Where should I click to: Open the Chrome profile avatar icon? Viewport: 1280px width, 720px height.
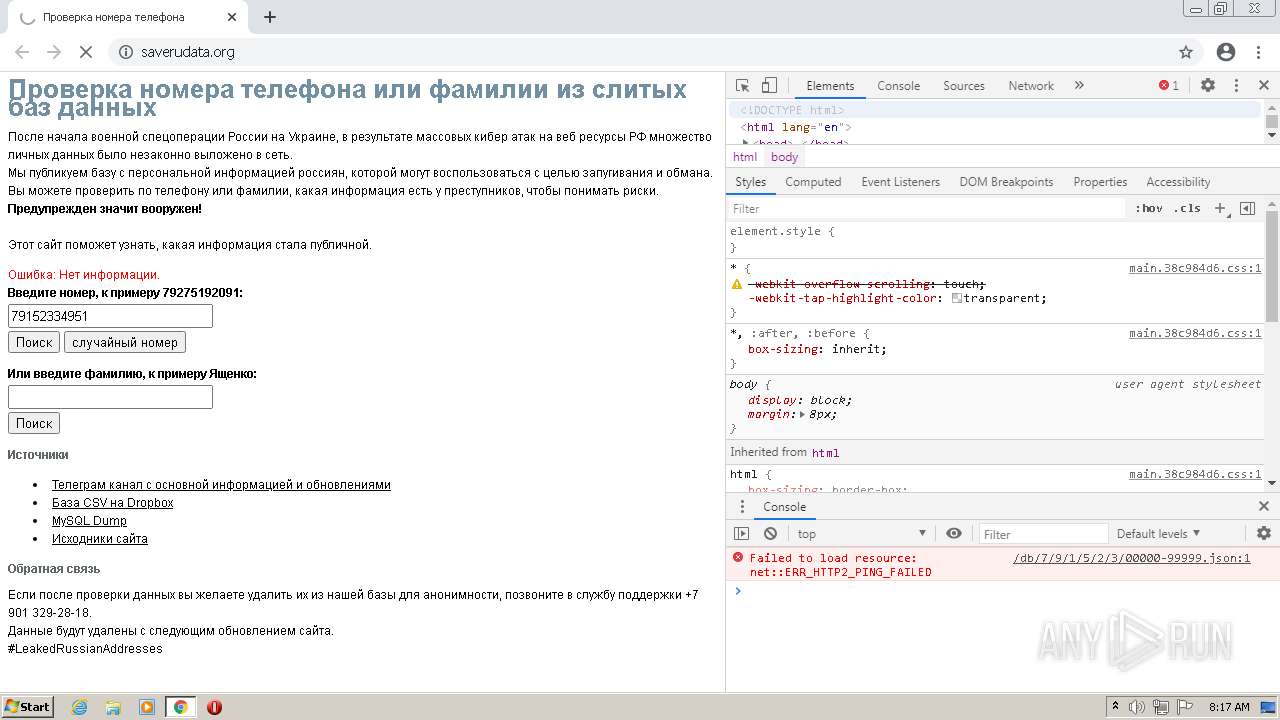pyautogui.click(x=1226, y=52)
